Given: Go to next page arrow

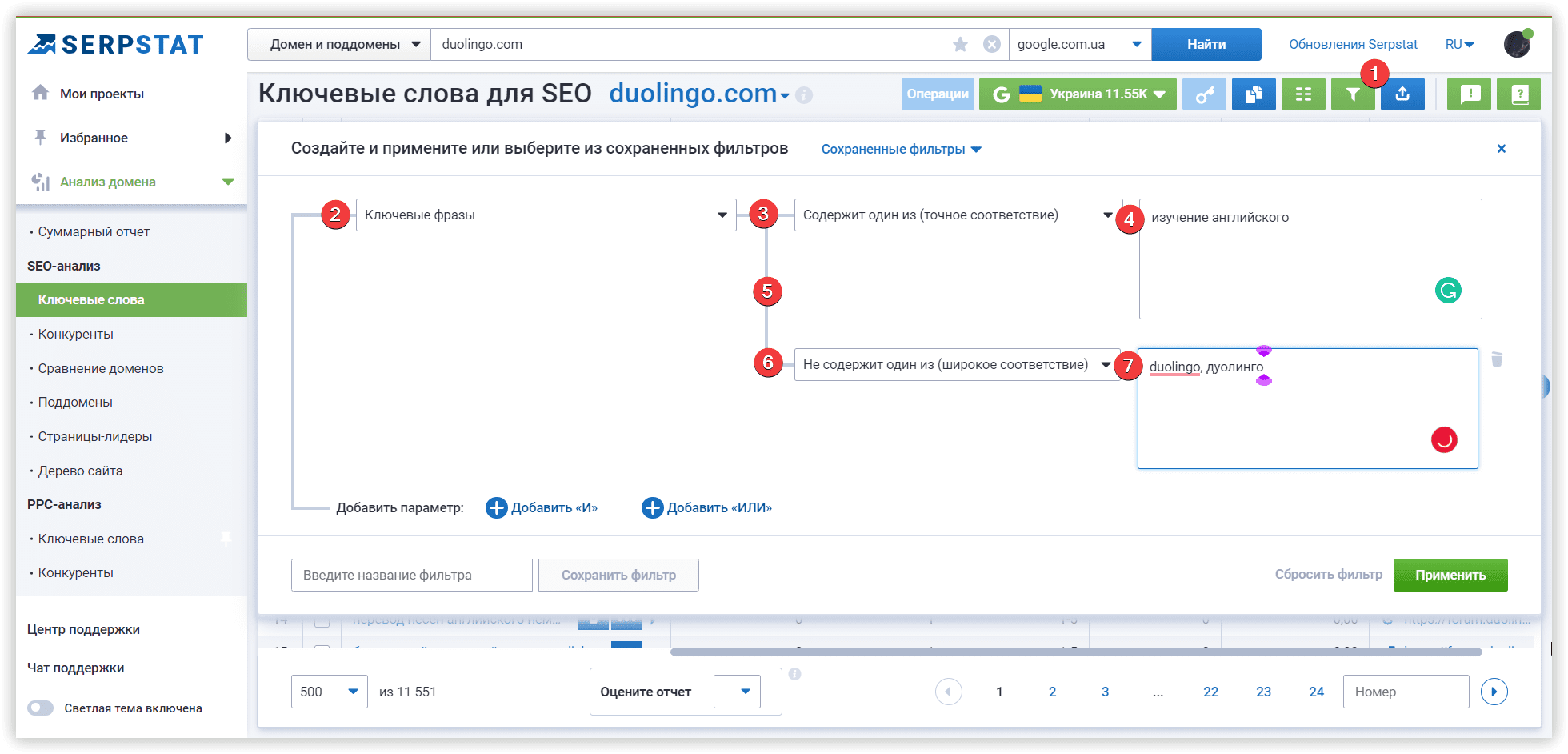Looking at the screenshot, I should coord(1494,692).
